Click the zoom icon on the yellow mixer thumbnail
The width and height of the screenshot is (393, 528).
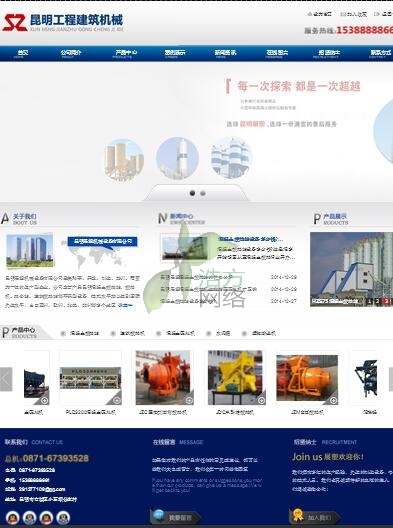pyautogui.click(x=261, y=400)
